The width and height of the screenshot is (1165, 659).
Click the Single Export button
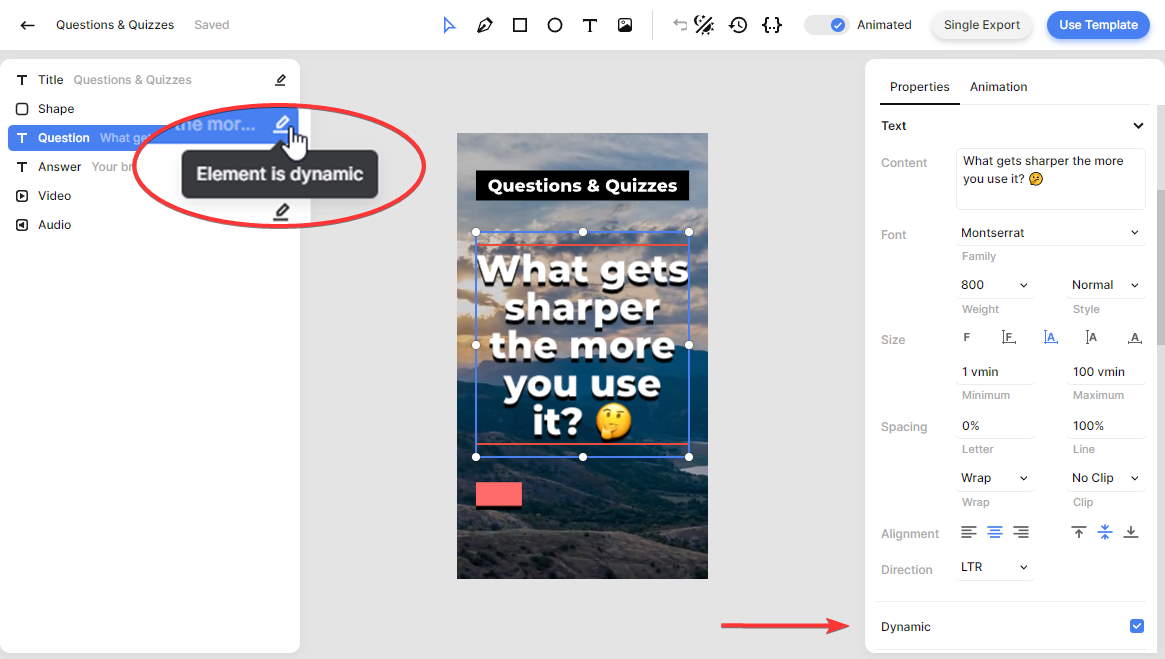[981, 25]
